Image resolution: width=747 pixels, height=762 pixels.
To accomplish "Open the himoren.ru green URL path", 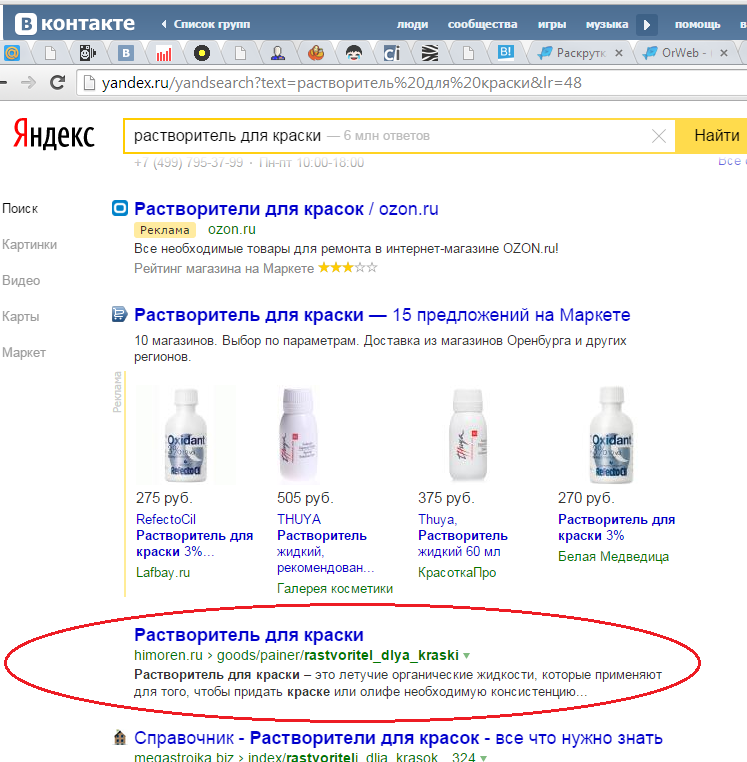I will click(x=296, y=656).
